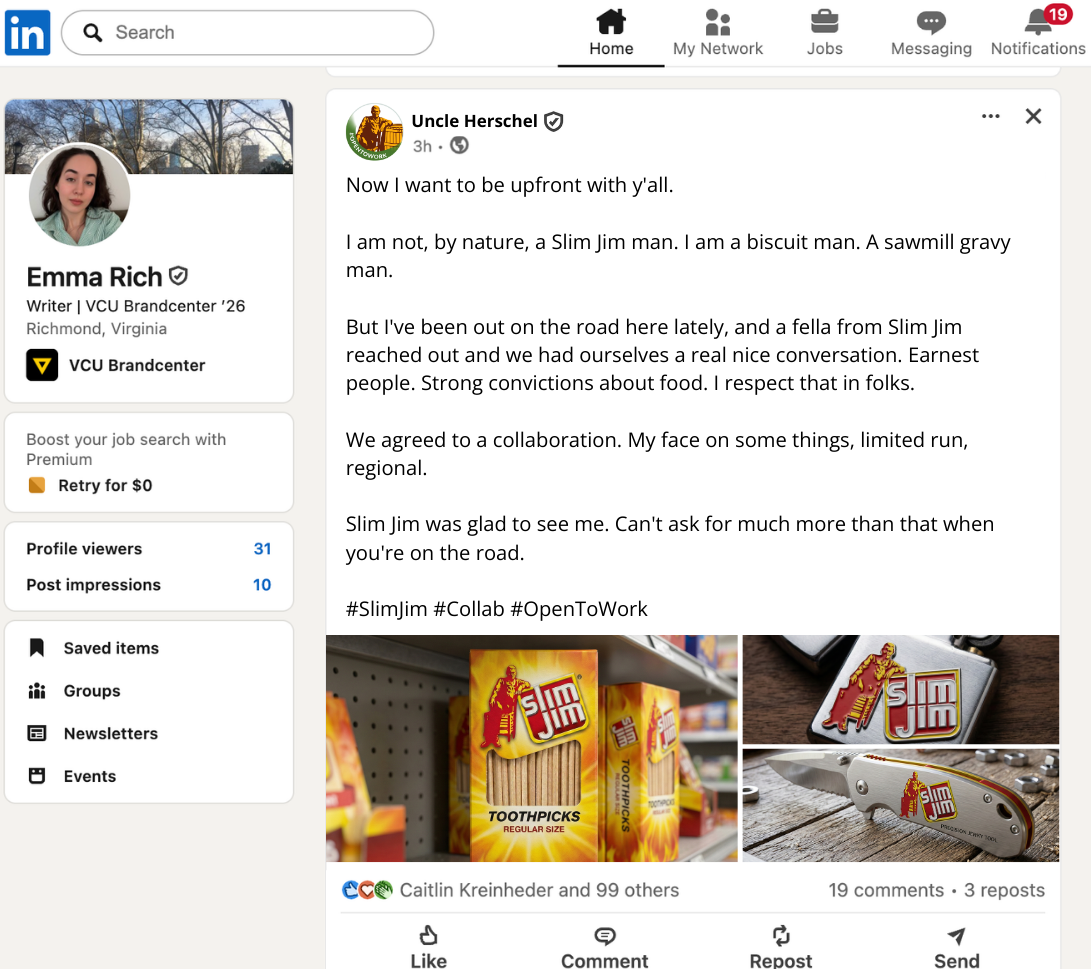Click 'Now I want to be upfront' text
The height and width of the screenshot is (969, 1091).
click(x=509, y=185)
